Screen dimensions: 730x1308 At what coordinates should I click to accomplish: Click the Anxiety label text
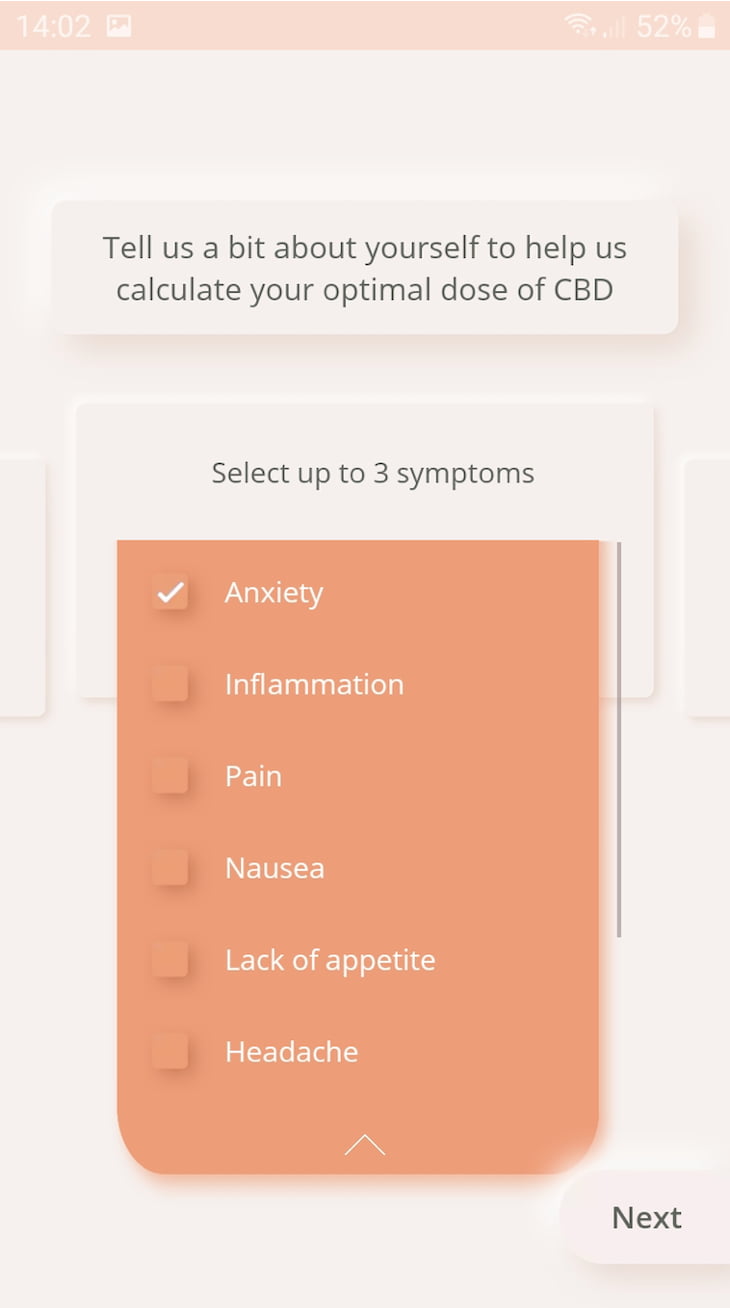274,593
